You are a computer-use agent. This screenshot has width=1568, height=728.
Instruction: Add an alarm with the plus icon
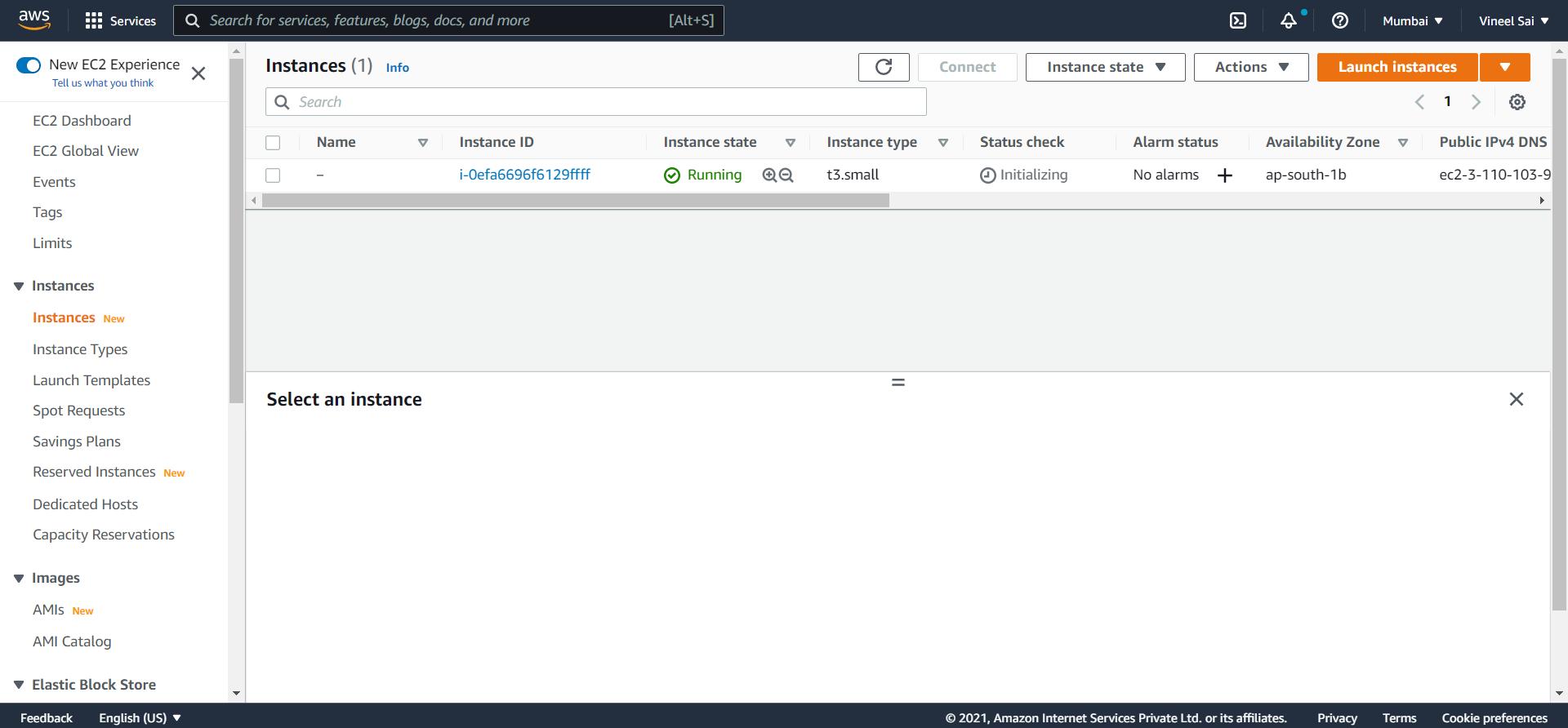[x=1225, y=175]
